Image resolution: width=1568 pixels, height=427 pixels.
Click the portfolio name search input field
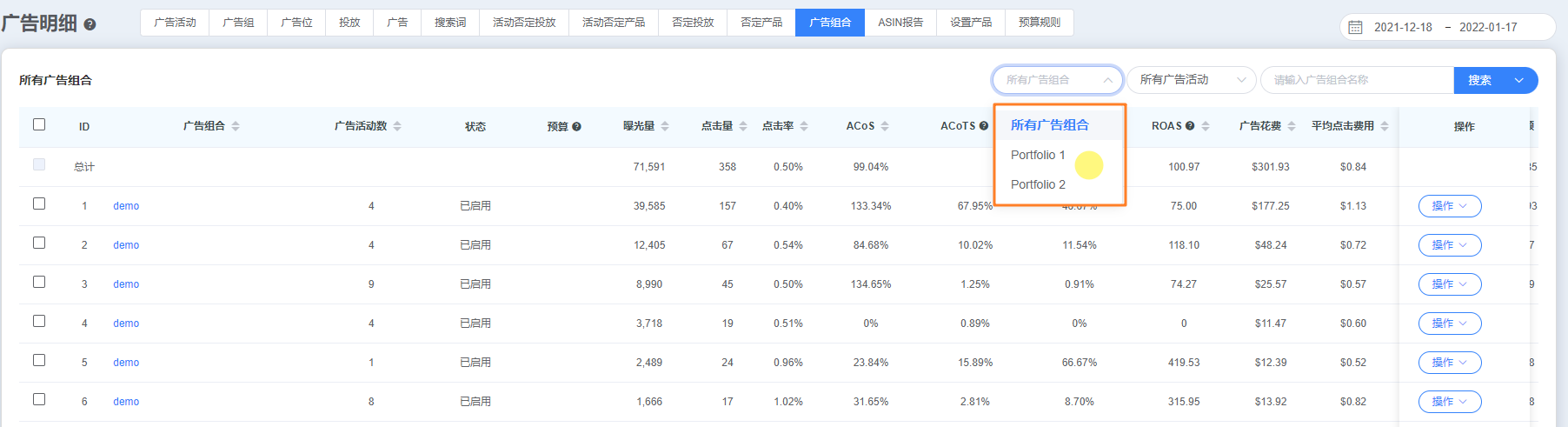[x=1356, y=80]
